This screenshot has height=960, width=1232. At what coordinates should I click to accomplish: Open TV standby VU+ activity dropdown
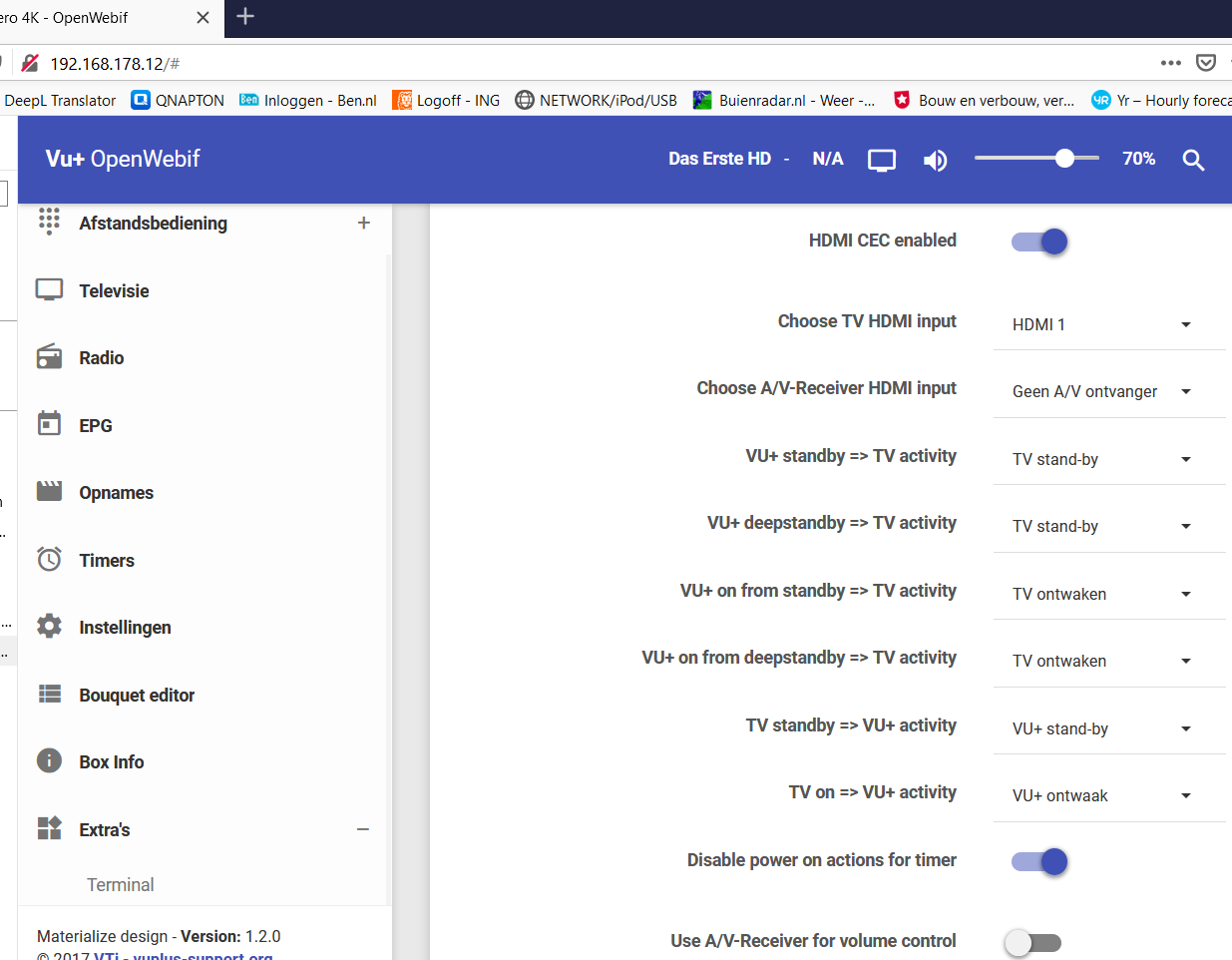tap(1109, 728)
